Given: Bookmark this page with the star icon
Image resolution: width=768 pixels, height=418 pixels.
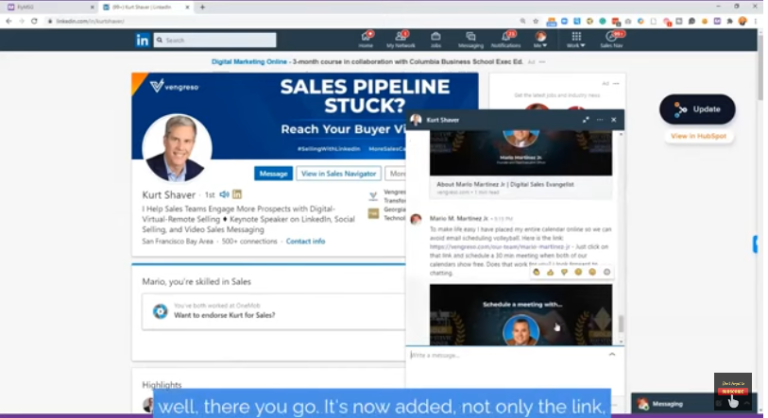Looking at the screenshot, I should [x=535, y=21].
